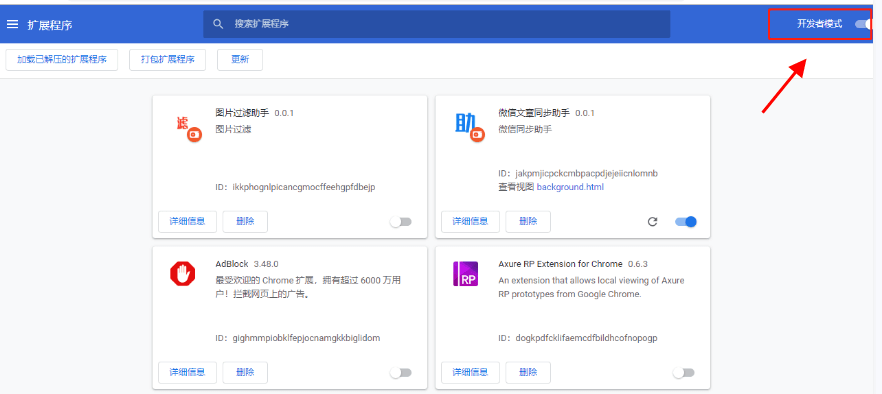Enable the Axure RP Extension toggle
Screen dimensions: 882x394
pyautogui.click(x=683, y=373)
